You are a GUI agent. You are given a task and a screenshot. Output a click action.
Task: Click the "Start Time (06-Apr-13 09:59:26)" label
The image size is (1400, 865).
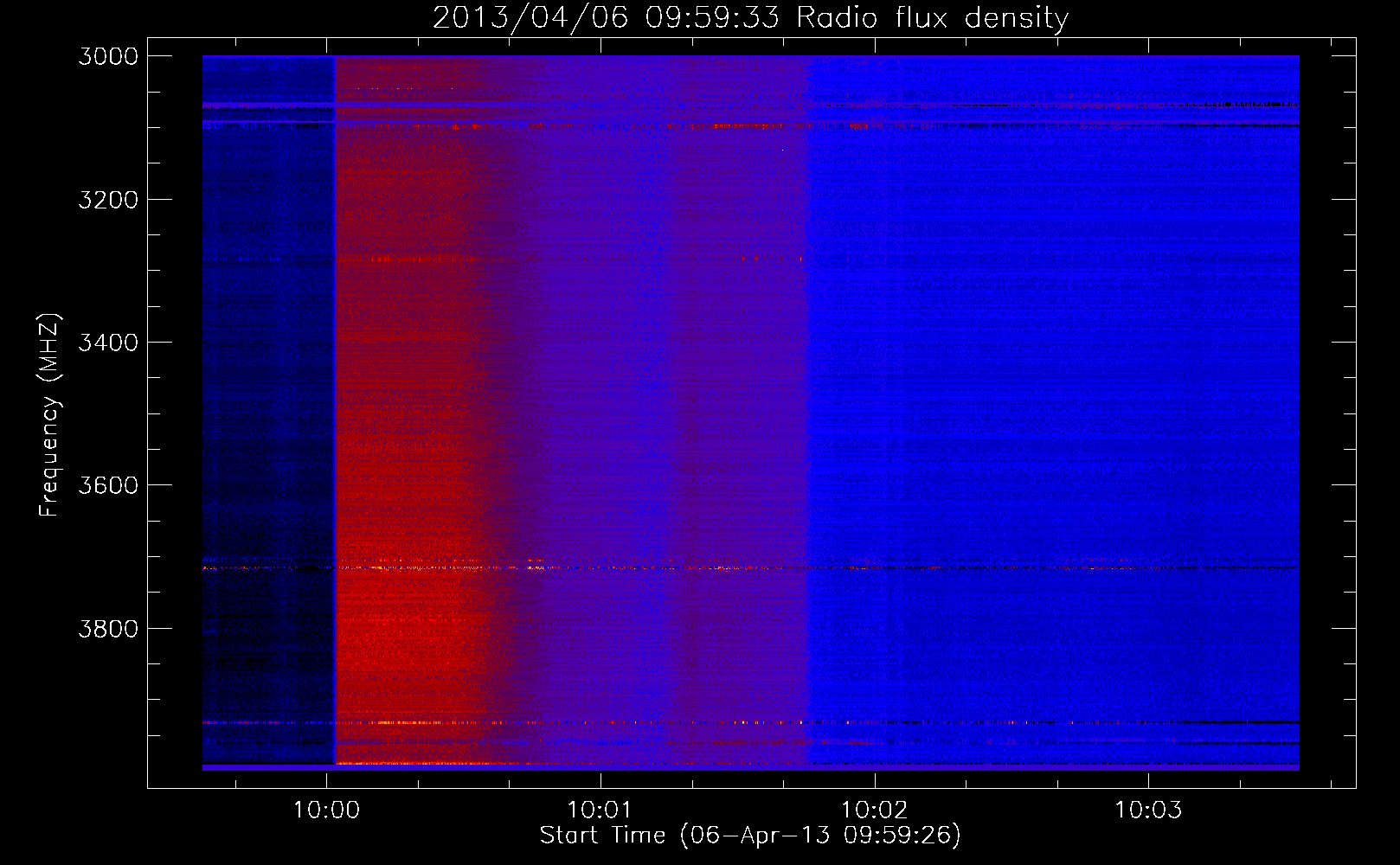click(750, 836)
